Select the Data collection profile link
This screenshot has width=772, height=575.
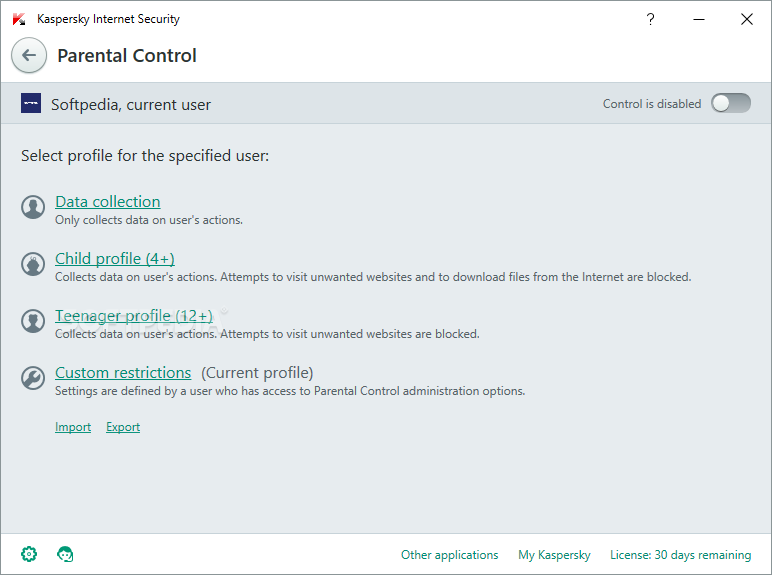(x=107, y=202)
